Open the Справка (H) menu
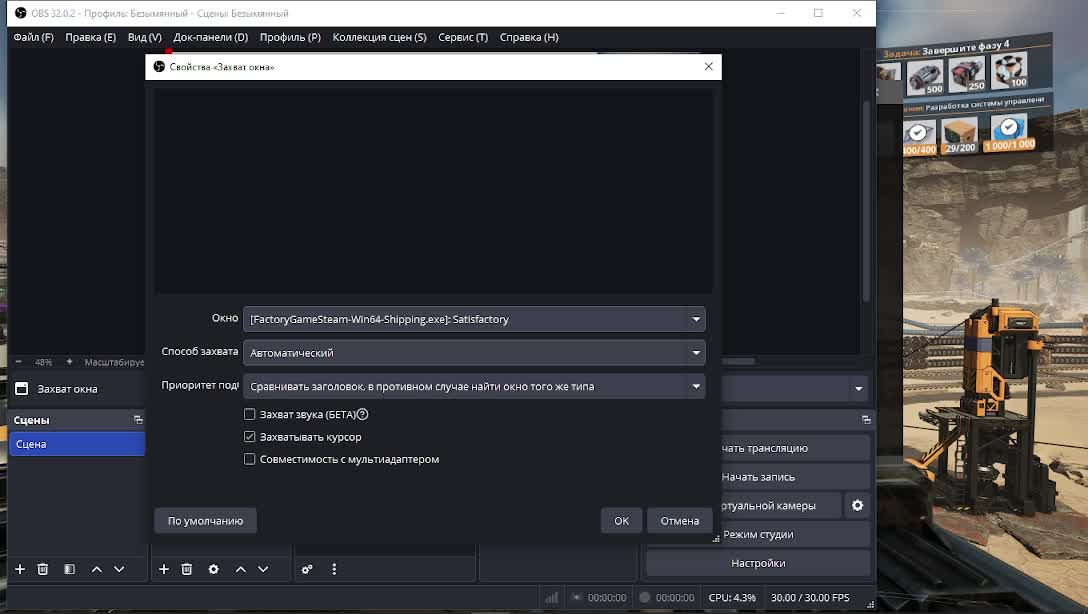The width and height of the screenshot is (1088, 614). [x=529, y=37]
